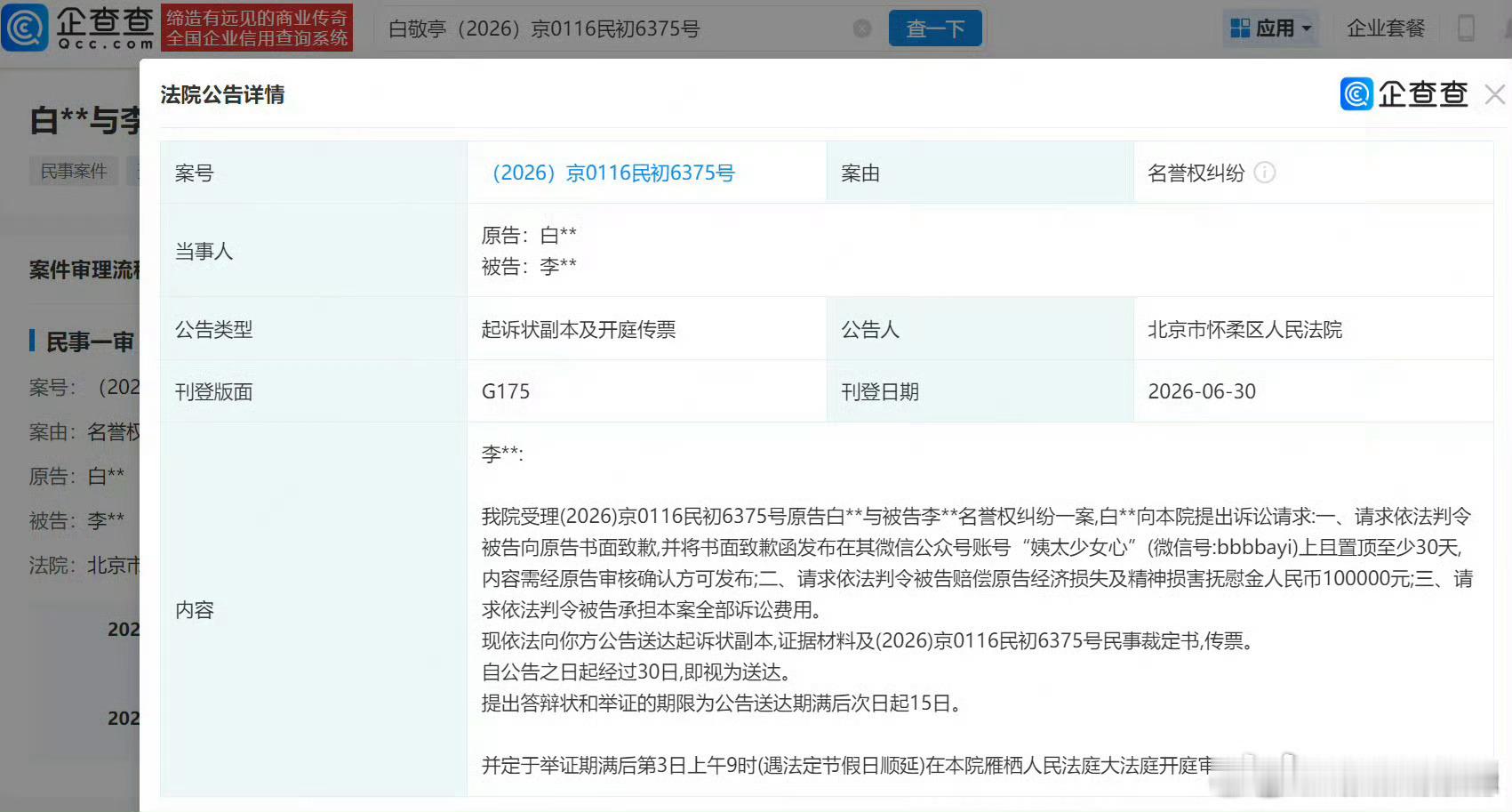
Task: Click the 企查查 logo in header
Action: click(x=78, y=28)
